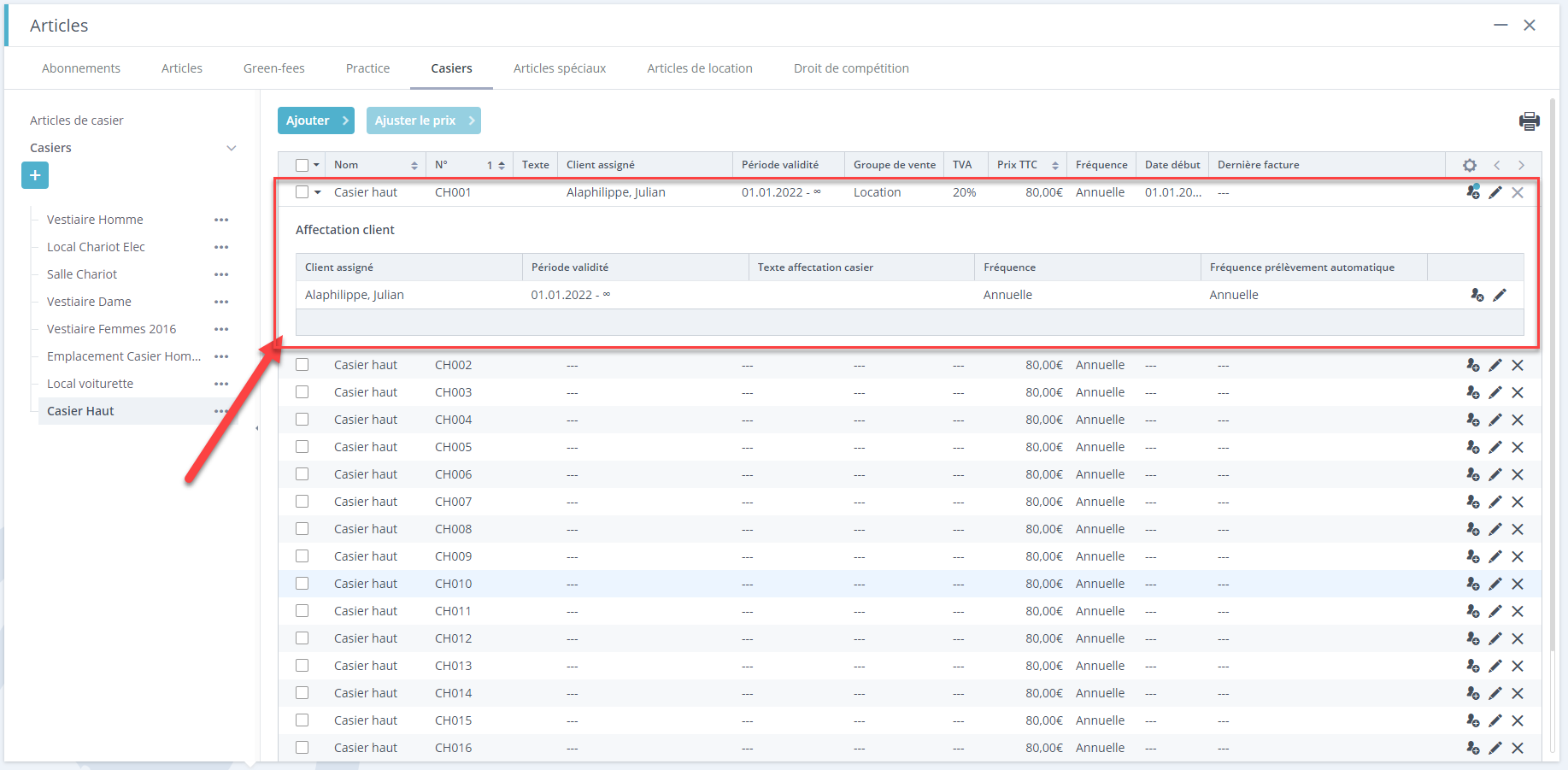The image size is (1568, 770).
Task: Assign client to CH001 locker row
Action: 1473,192
